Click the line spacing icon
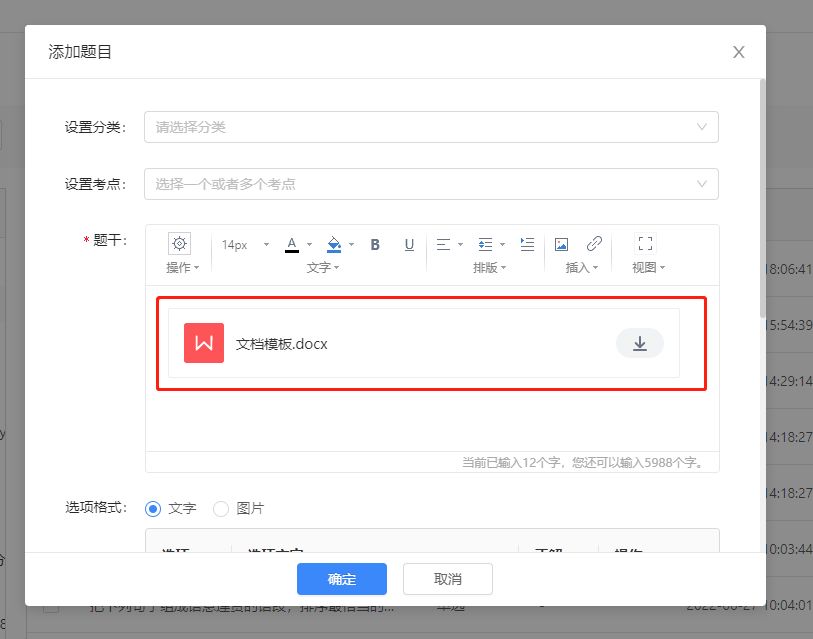The width and height of the screenshot is (813, 639). pos(486,244)
